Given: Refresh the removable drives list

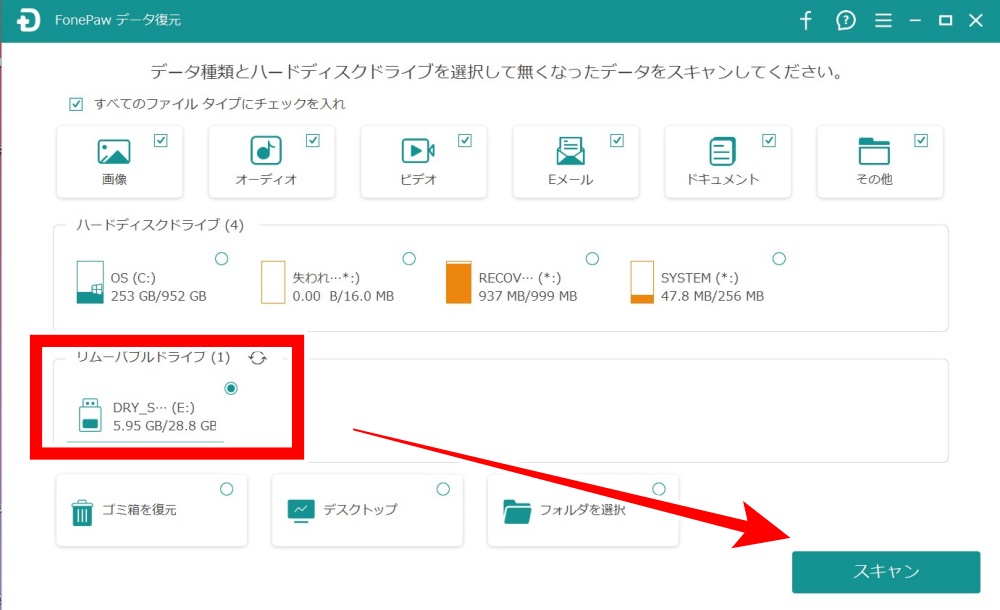Looking at the screenshot, I should (258, 358).
